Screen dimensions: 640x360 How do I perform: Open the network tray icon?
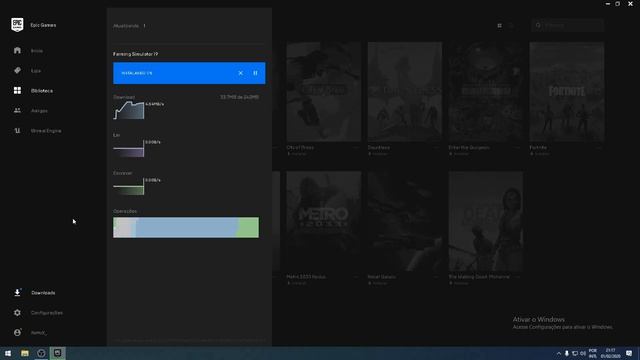click(x=575, y=353)
